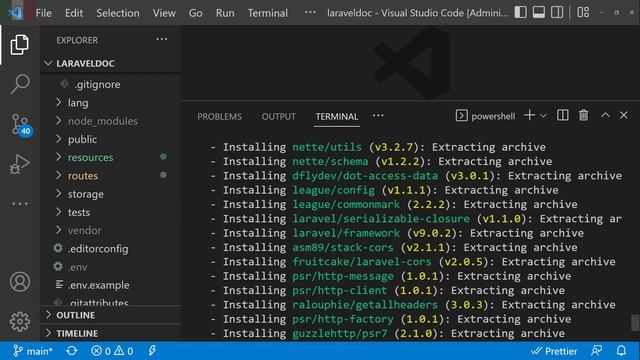Screen dimensions: 640x360
Task: Open the .editorconfig file
Action: (110, 249)
